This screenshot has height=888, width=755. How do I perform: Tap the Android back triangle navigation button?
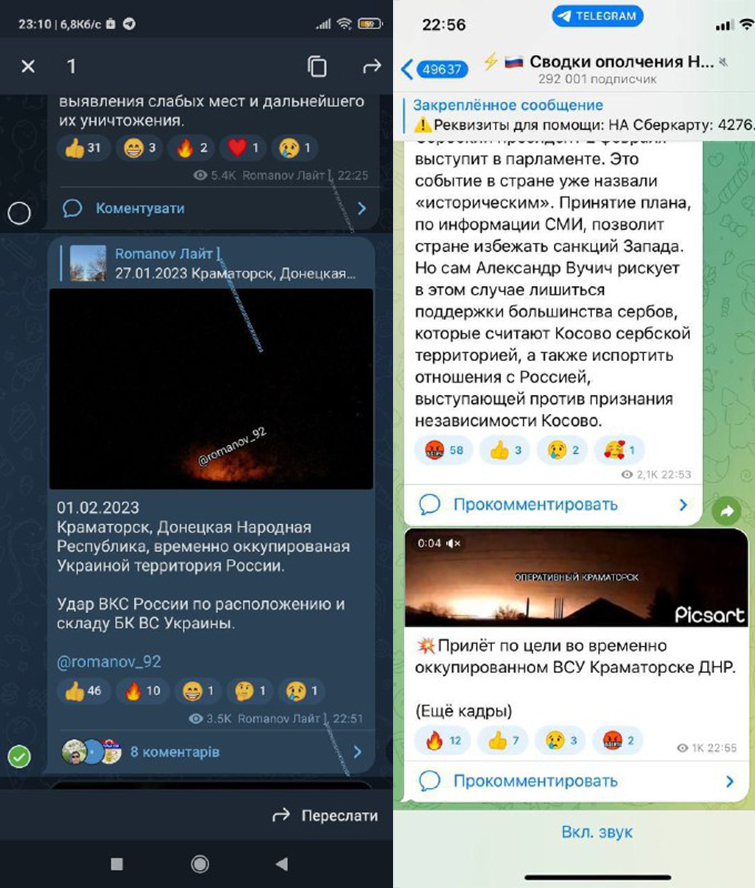tap(282, 864)
